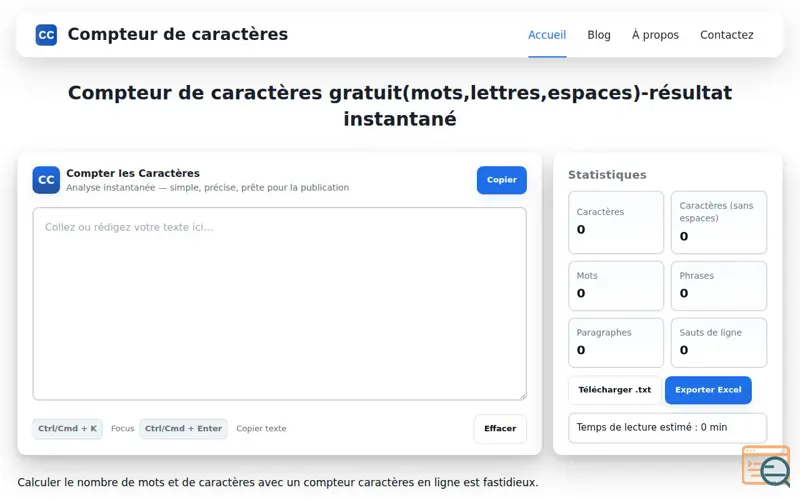
Task: Click the Temps de lecture estimé box
Action: point(667,428)
